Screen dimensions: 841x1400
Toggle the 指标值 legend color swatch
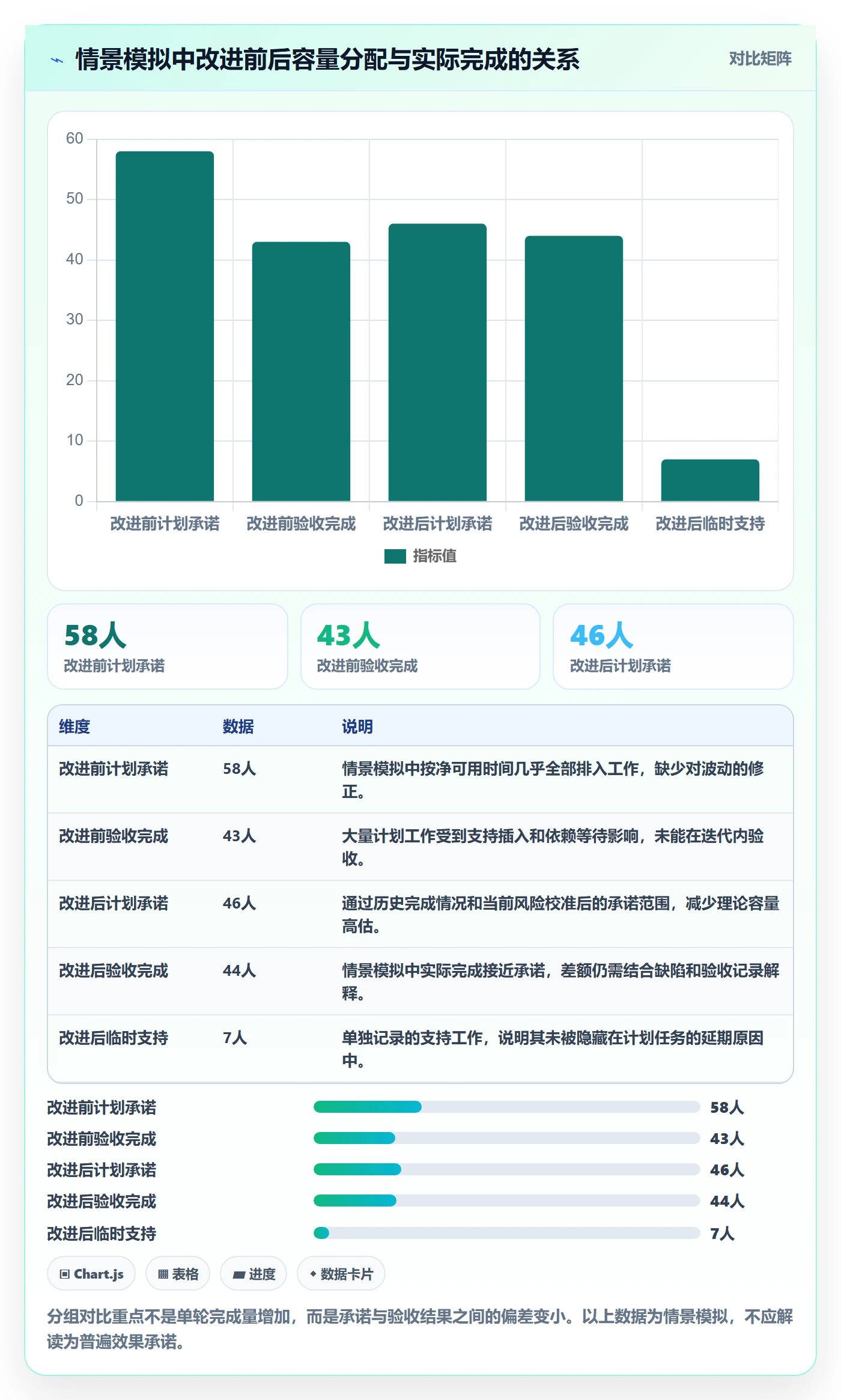pyautogui.click(x=395, y=556)
